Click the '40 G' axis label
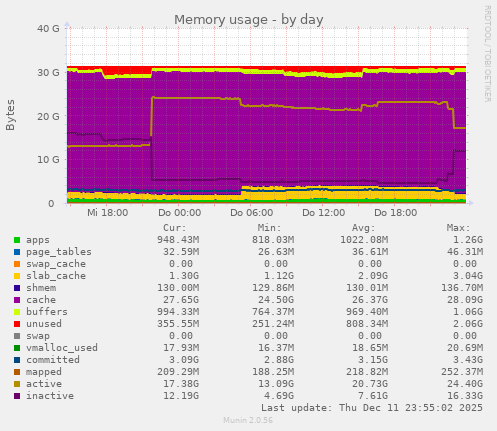The height and width of the screenshot is (431, 497). tap(48, 29)
